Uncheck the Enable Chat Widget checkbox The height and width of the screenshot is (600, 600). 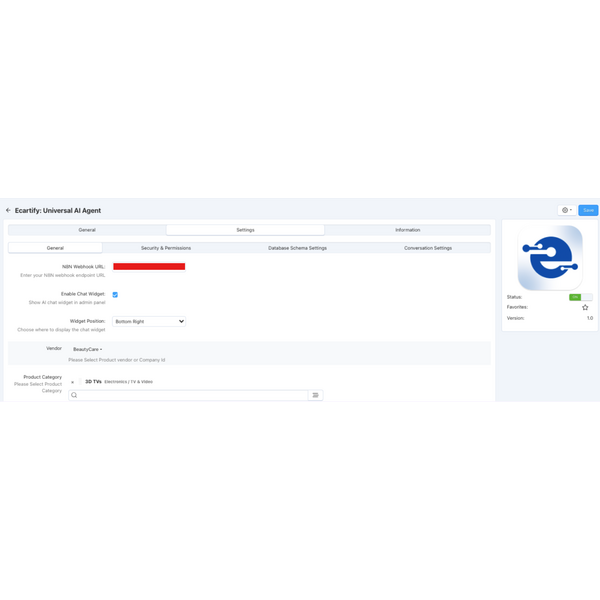coord(115,295)
